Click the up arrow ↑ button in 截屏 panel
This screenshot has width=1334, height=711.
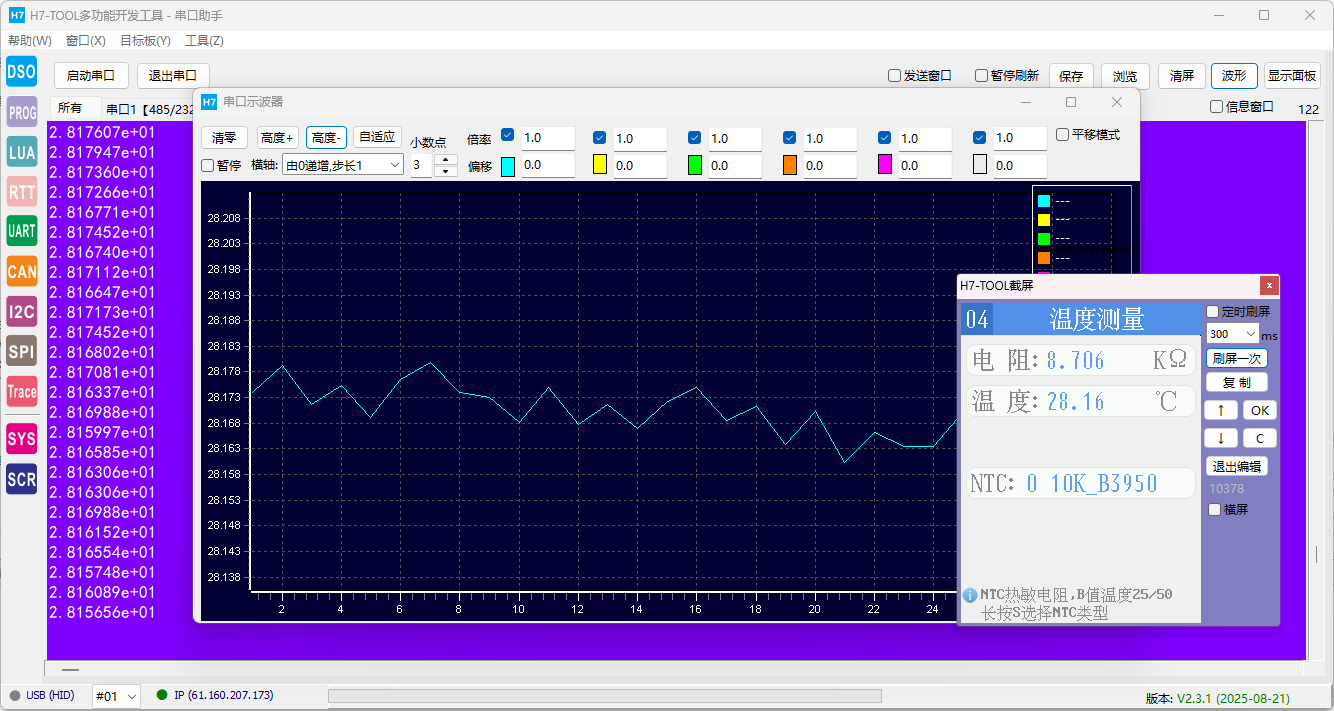click(x=1221, y=410)
